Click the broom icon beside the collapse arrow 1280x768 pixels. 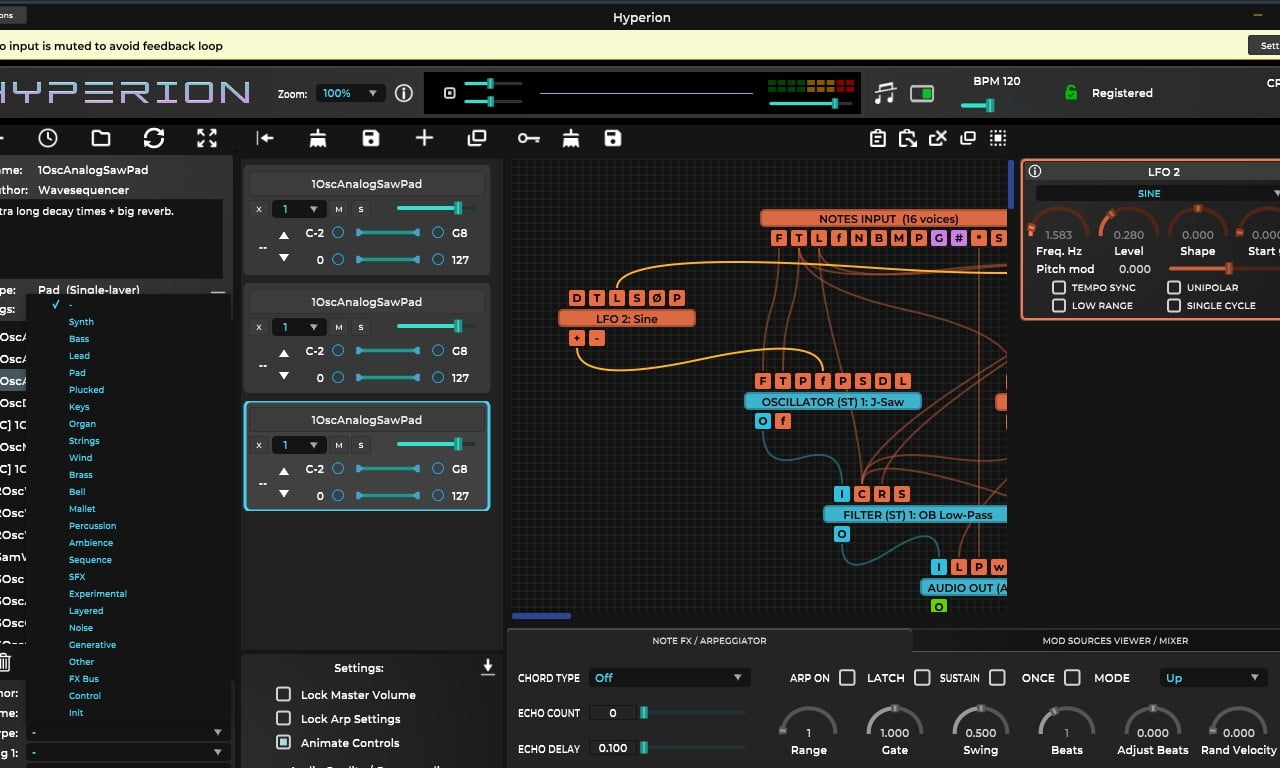(318, 138)
